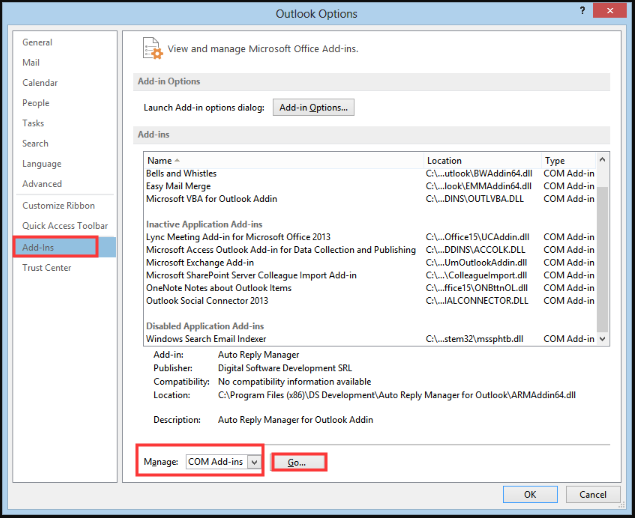Click Auto Reply Manager for Outlook Addin description
635x518 pixels.
[296, 420]
